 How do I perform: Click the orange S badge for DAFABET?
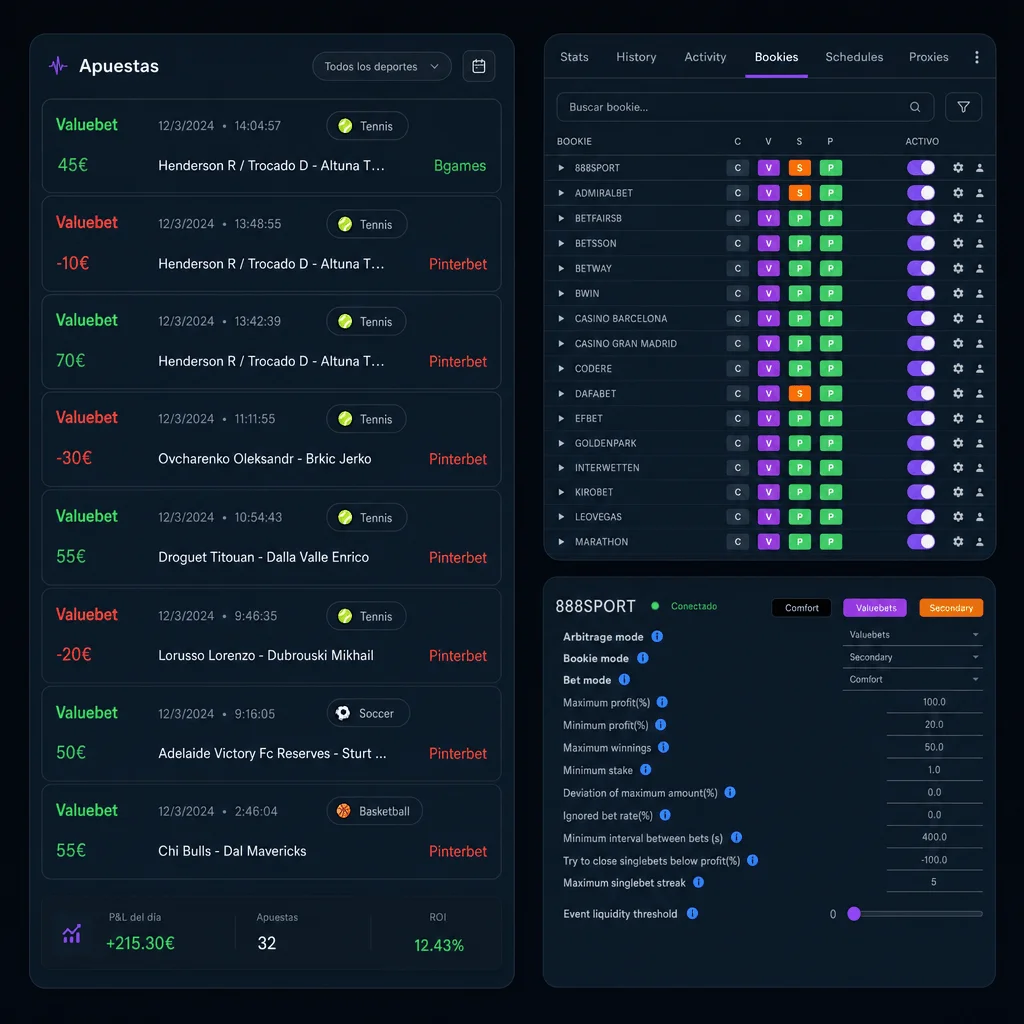[x=799, y=393]
